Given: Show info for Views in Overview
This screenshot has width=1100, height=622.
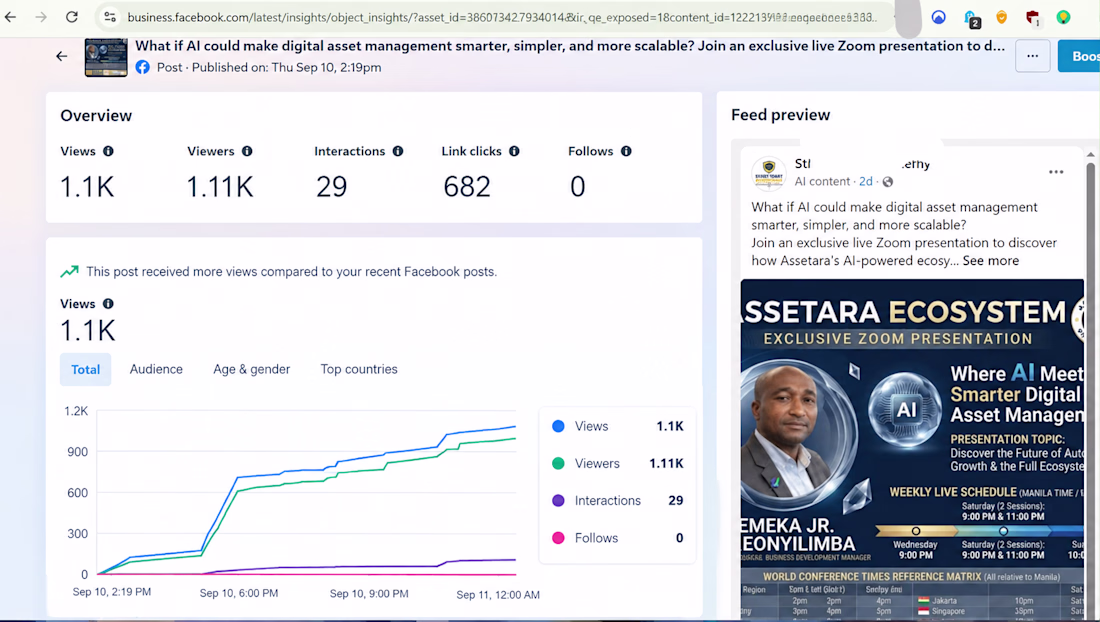Looking at the screenshot, I should point(108,151).
